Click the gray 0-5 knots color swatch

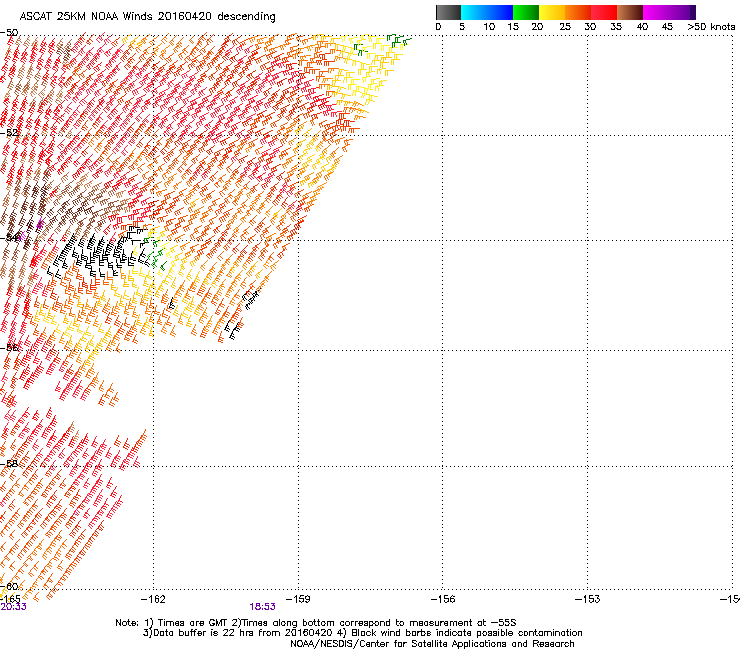click(448, 12)
